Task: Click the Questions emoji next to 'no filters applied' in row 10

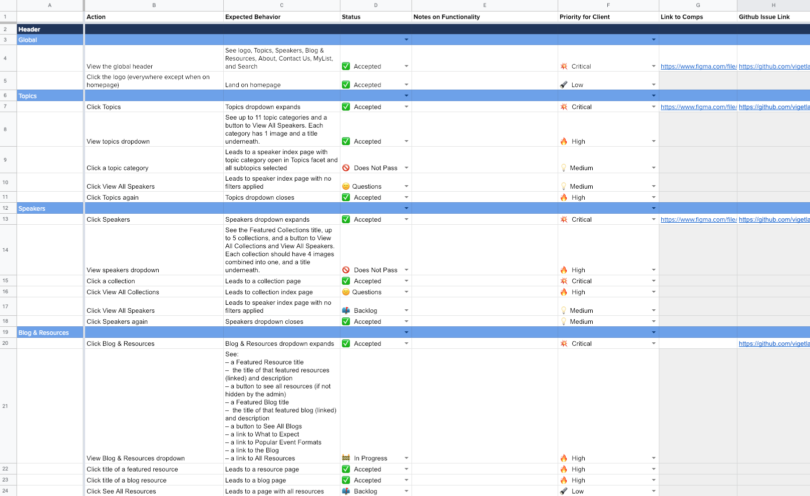Action: click(x=346, y=187)
